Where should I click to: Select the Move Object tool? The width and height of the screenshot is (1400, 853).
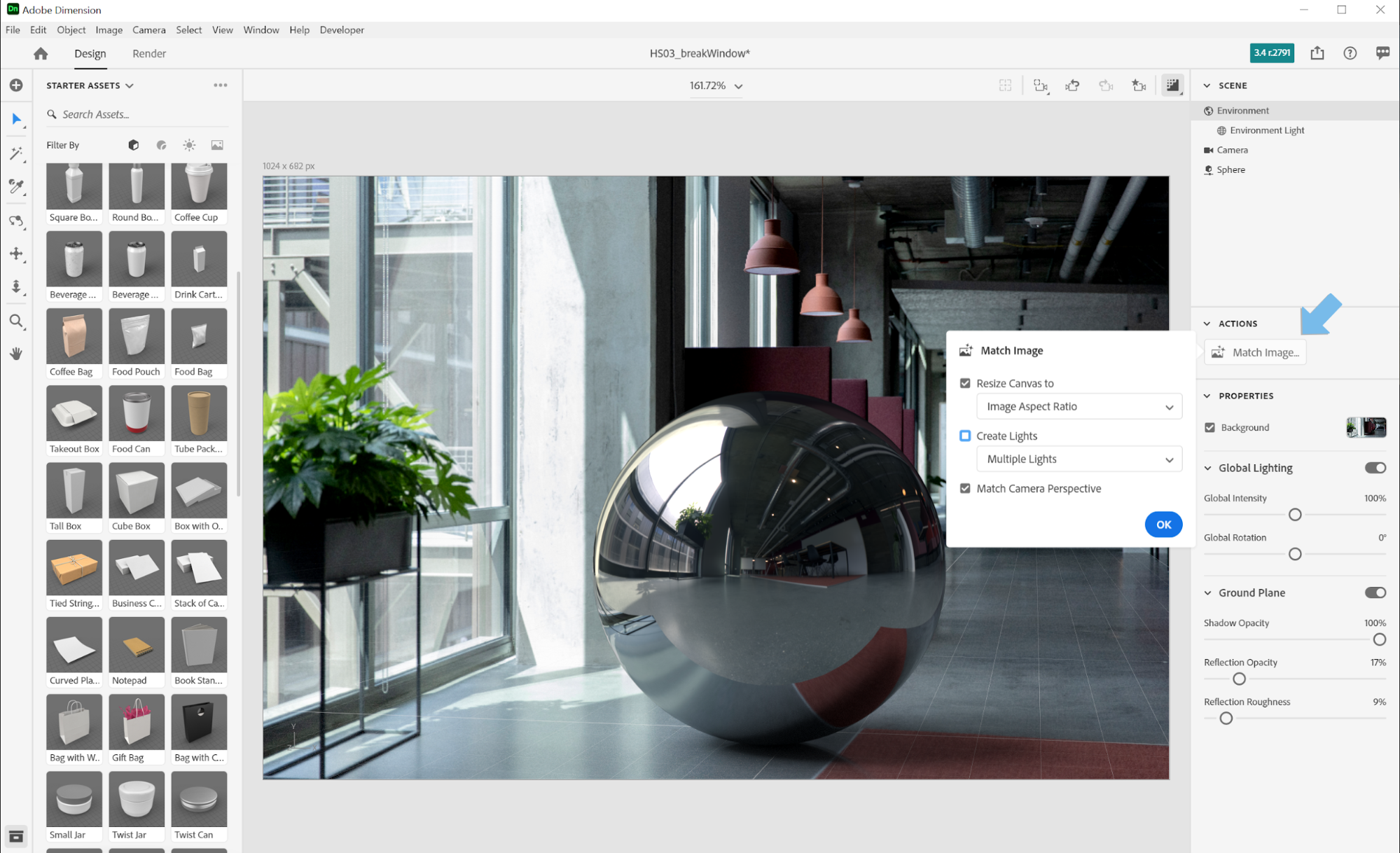(x=15, y=254)
